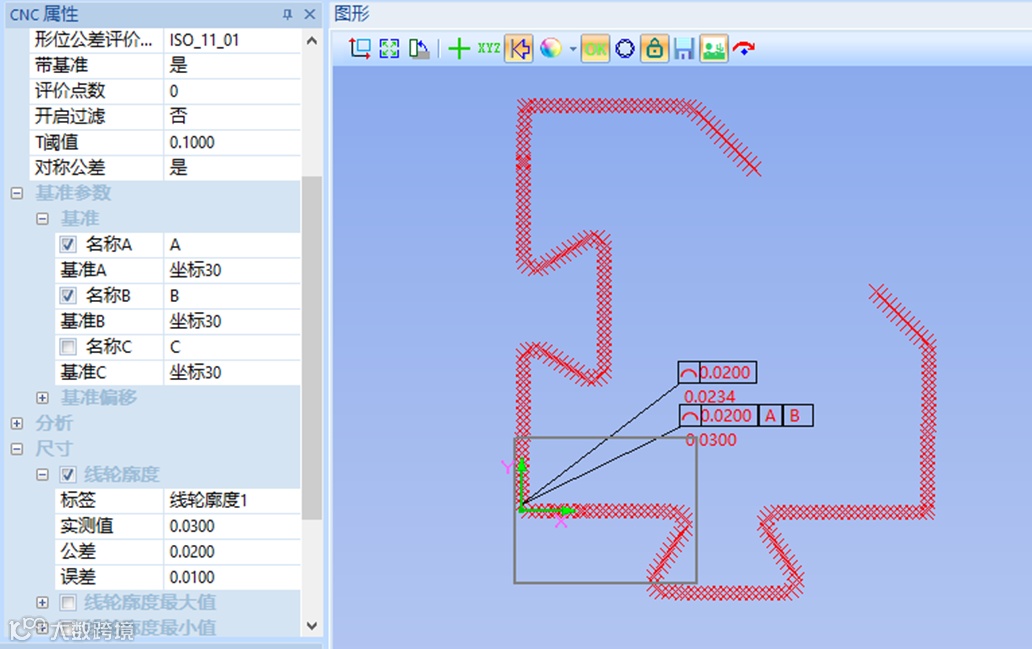The image size is (1032, 649).
Task: Edit the 名称B value B
Action: coord(232,296)
